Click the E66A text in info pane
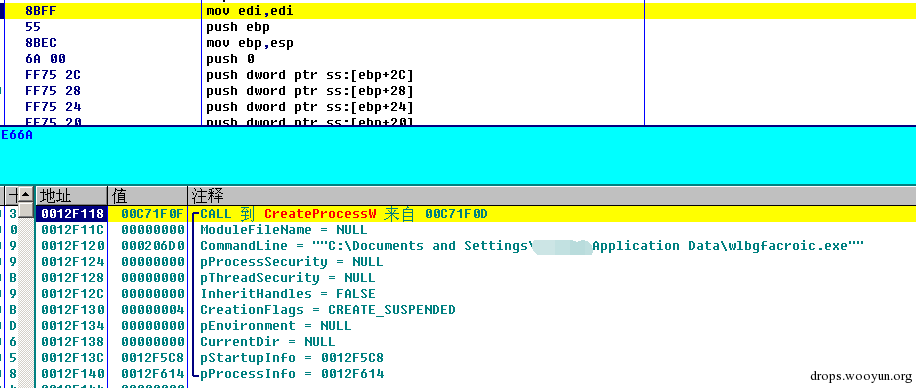 pos(17,135)
